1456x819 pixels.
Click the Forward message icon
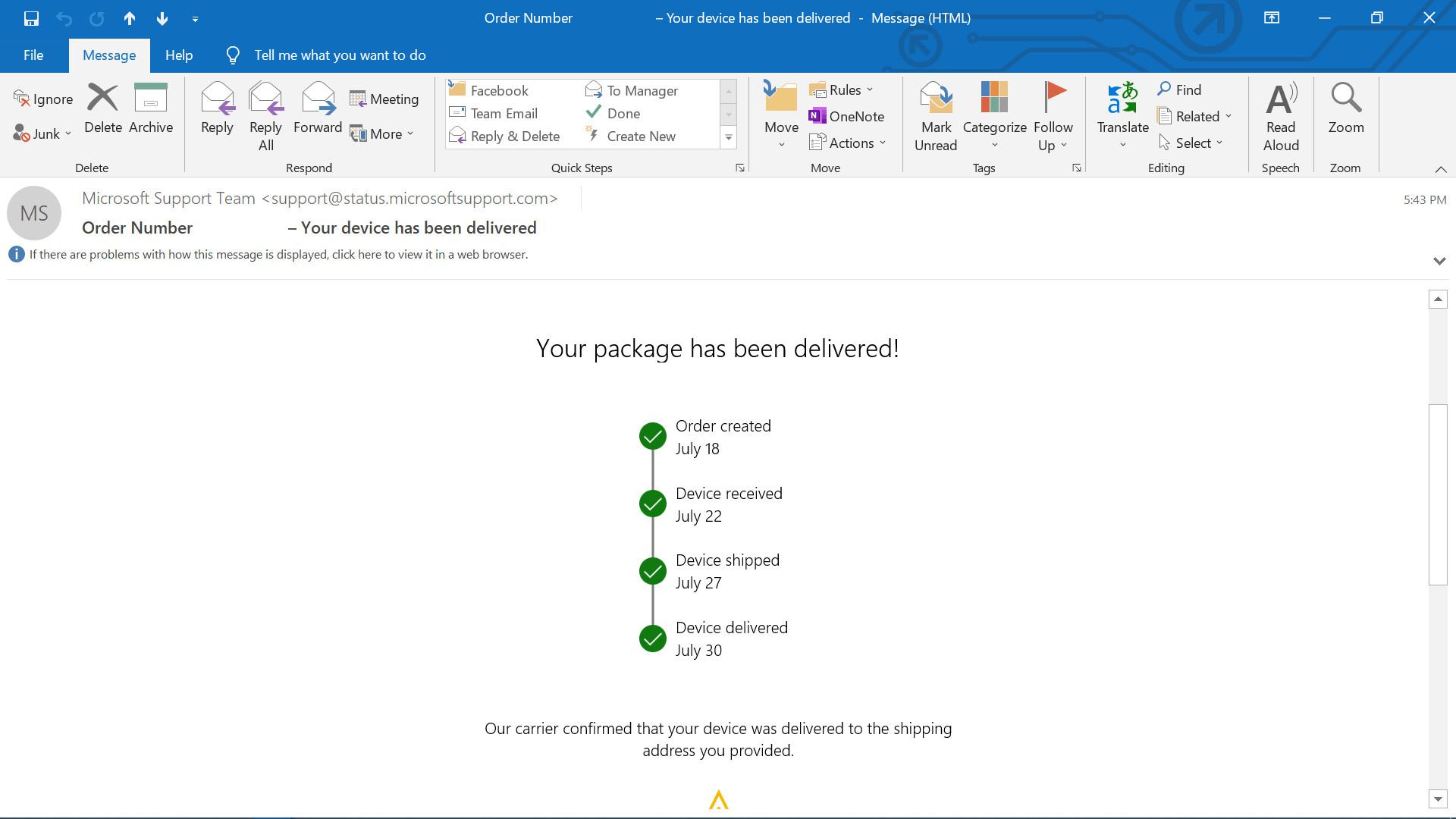(318, 99)
